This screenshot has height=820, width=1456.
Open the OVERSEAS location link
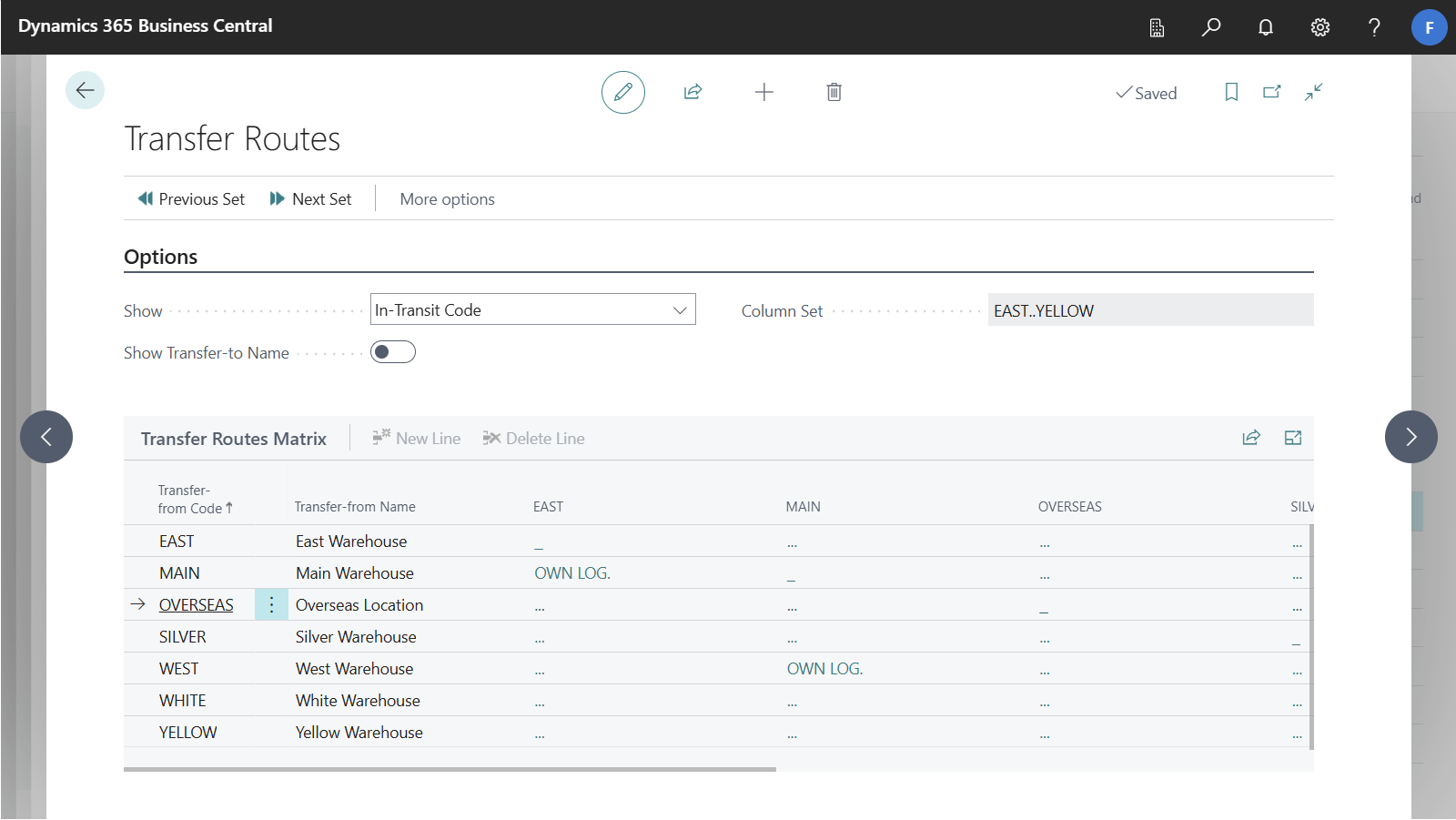(x=196, y=605)
